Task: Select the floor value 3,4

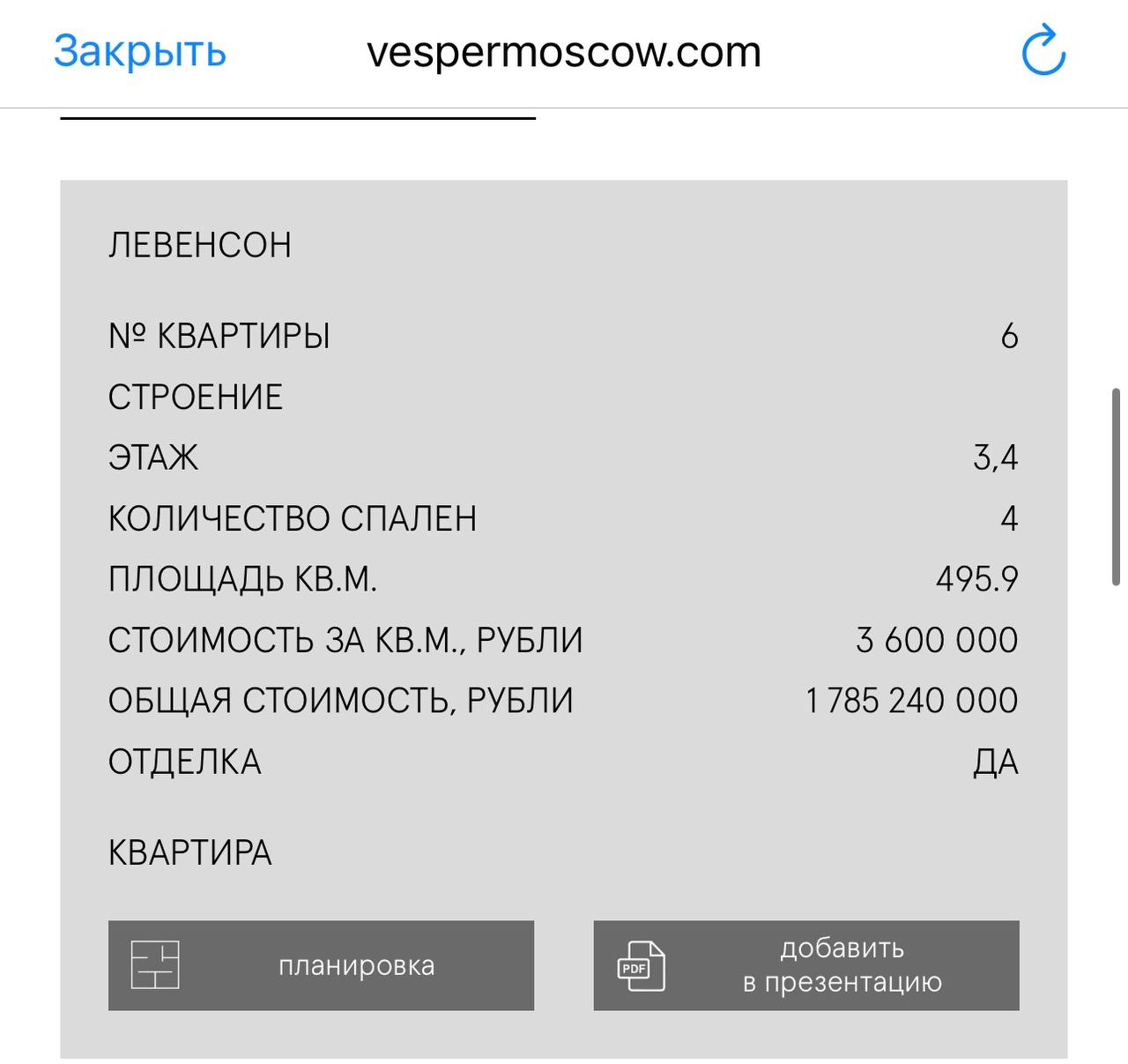Action: pyautogui.click(x=996, y=458)
